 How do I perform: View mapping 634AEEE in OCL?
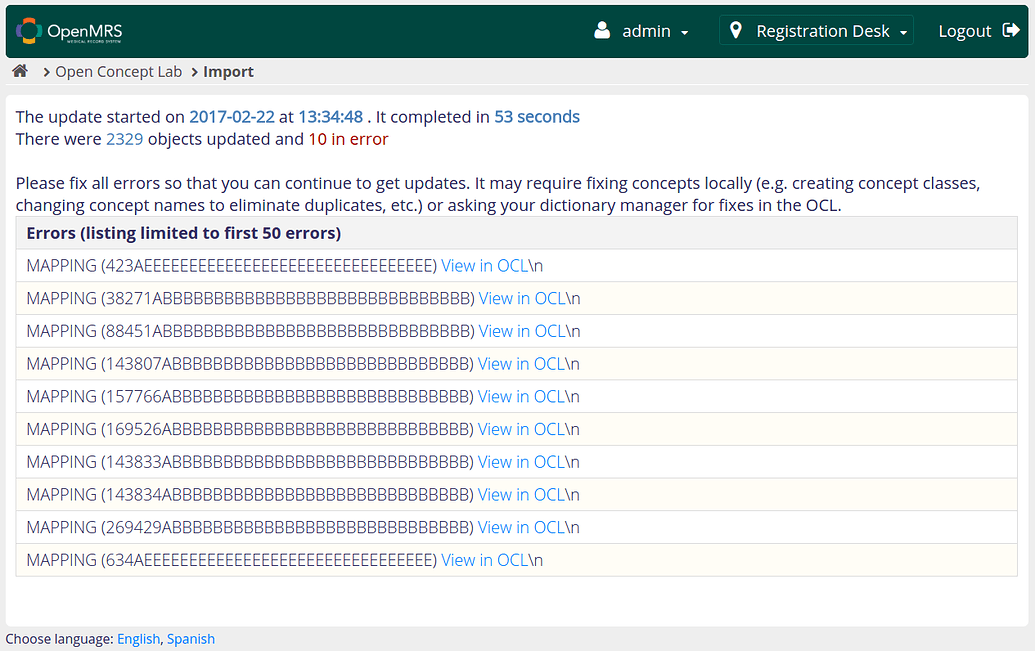click(484, 560)
